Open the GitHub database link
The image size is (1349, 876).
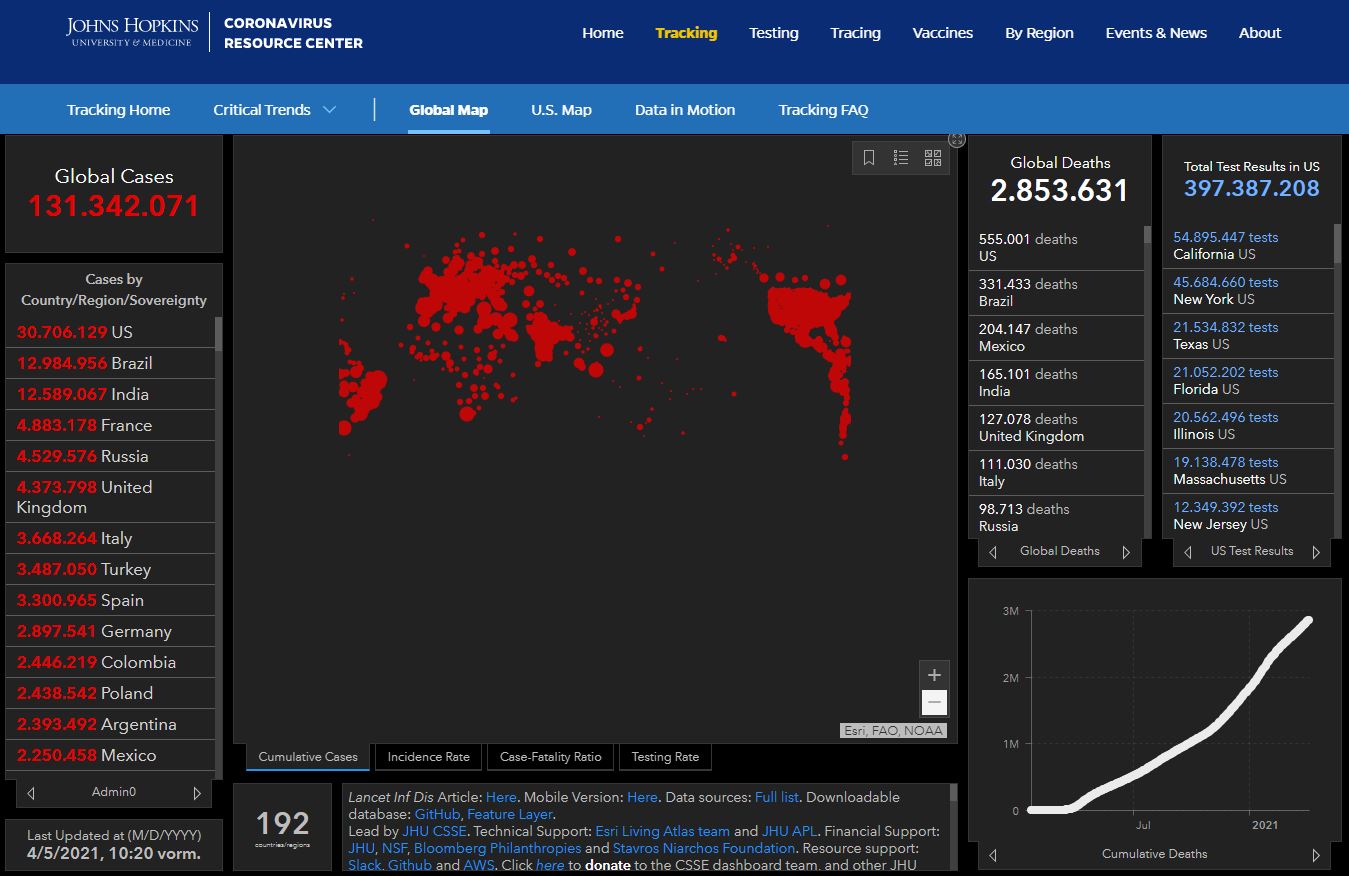tap(437, 814)
